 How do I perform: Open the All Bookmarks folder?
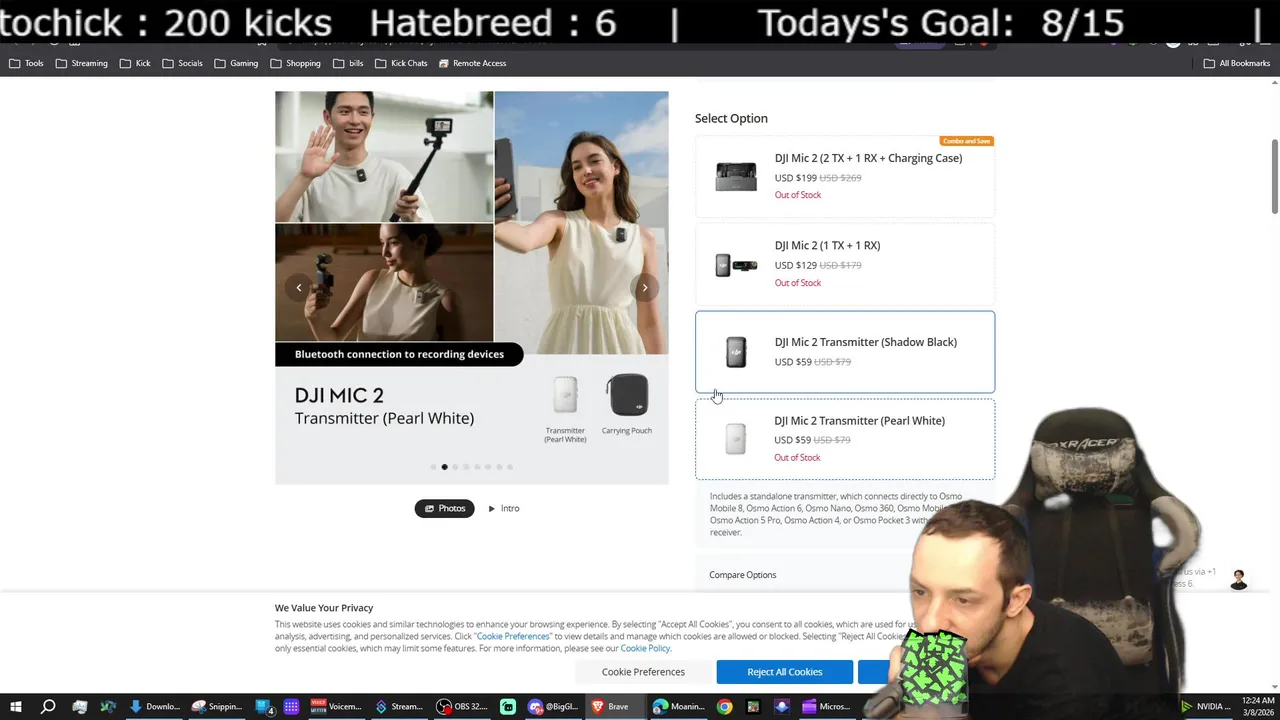click(1237, 63)
